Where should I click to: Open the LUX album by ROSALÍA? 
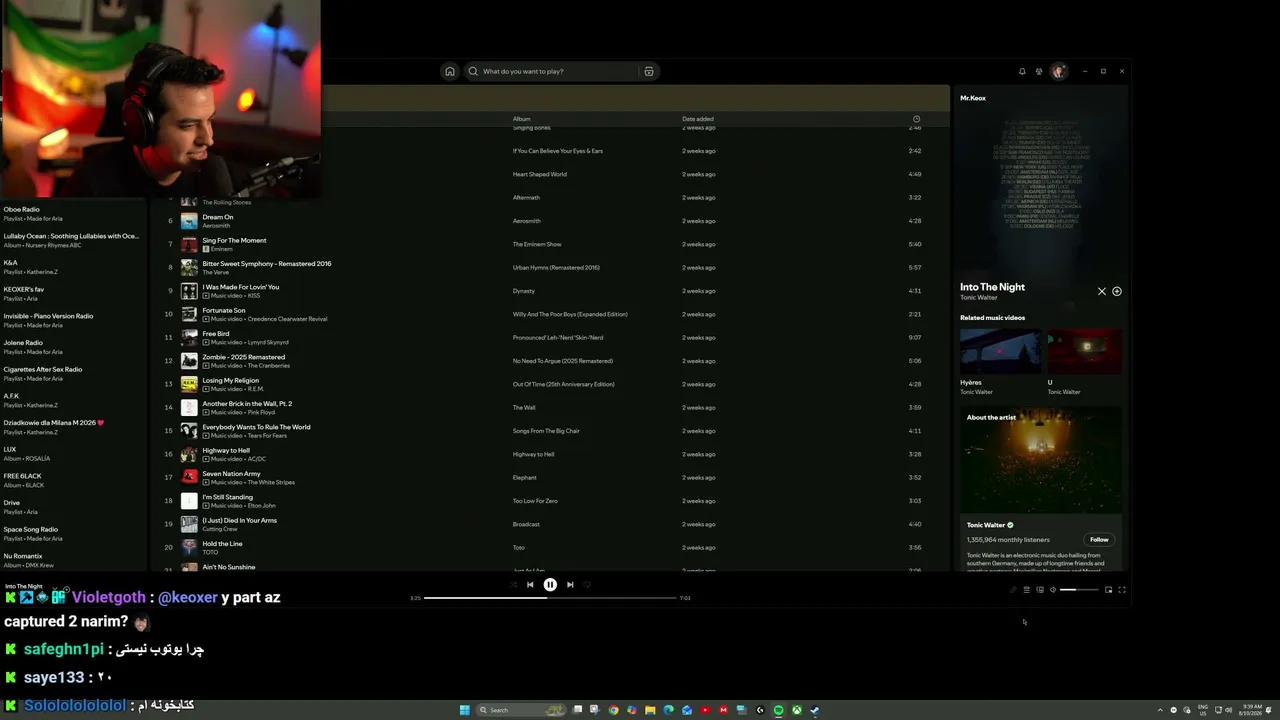point(72,454)
